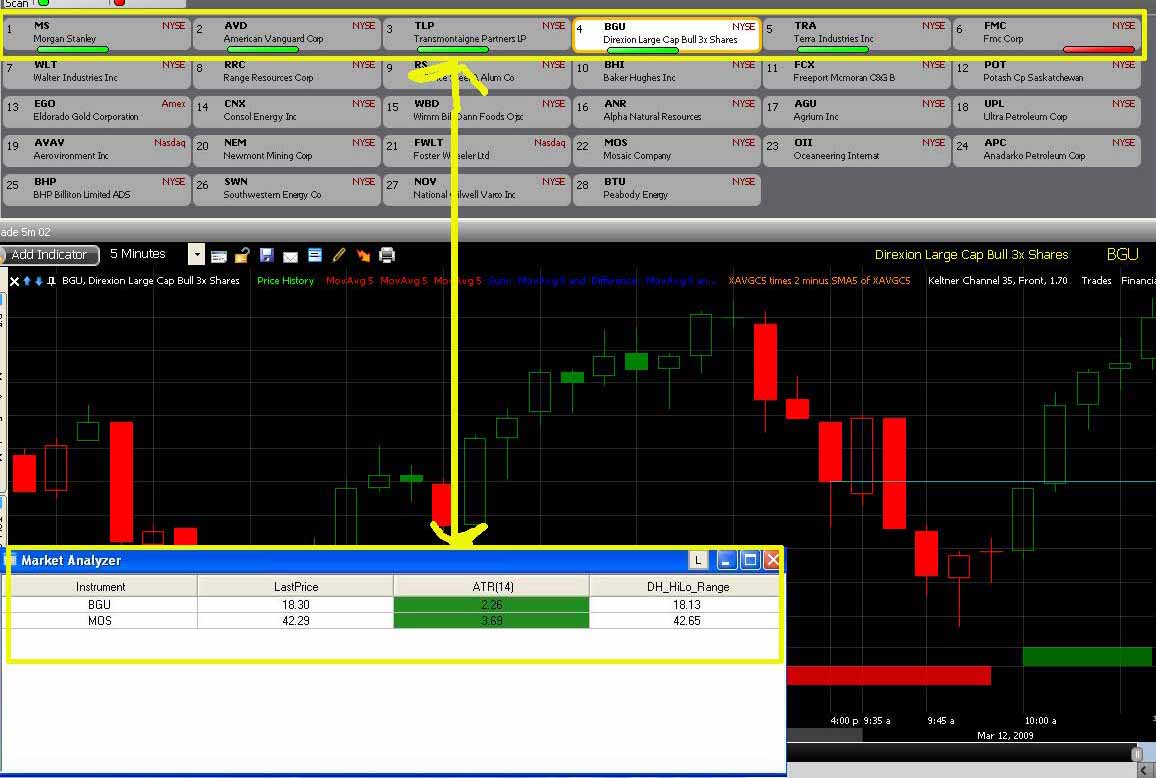Select the EGO Eldorado Gold Corporation card

(97, 111)
